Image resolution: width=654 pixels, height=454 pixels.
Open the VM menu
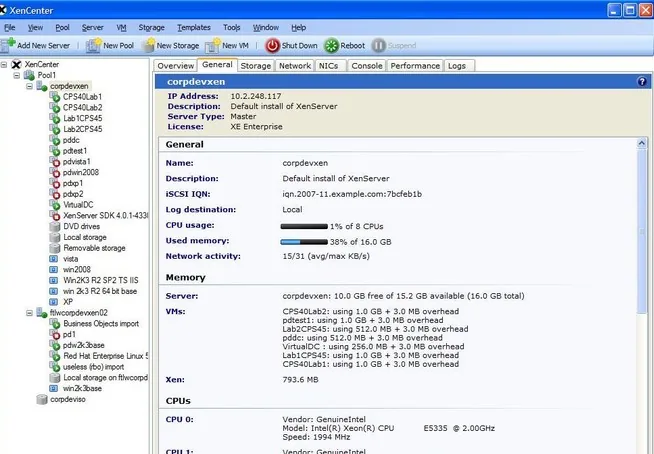click(x=121, y=28)
